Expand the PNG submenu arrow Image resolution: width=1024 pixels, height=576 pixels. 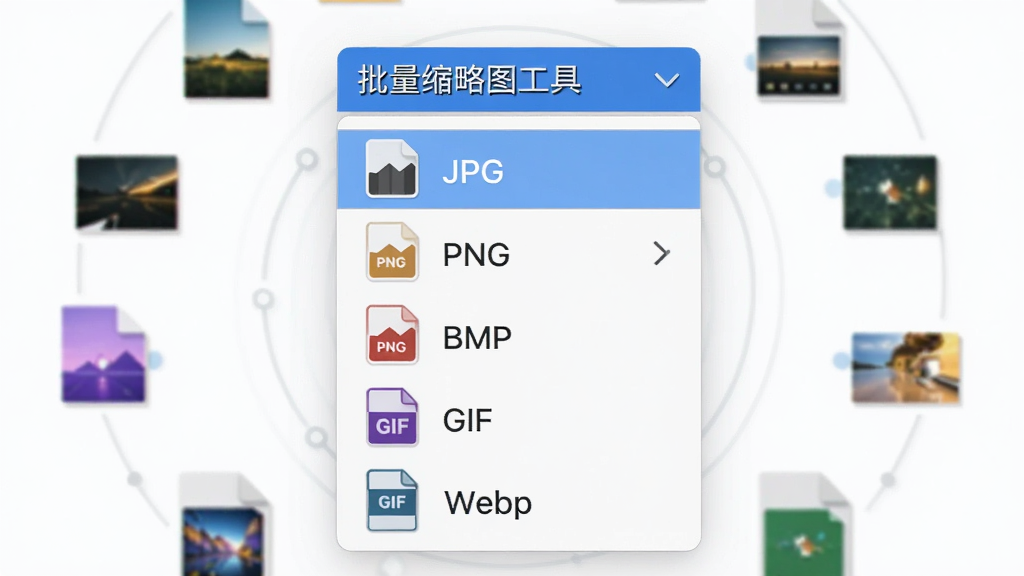click(662, 253)
